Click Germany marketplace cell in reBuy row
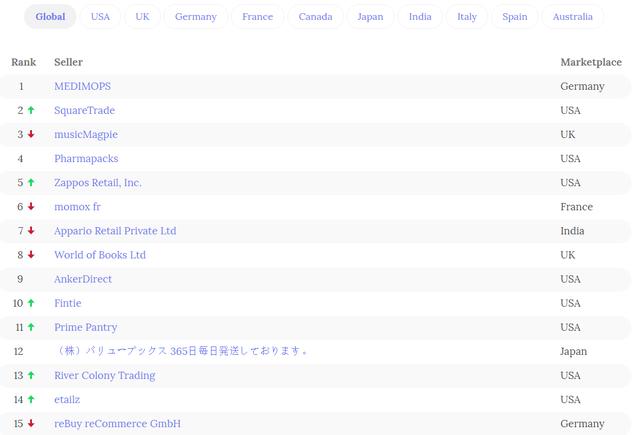 (x=582, y=424)
